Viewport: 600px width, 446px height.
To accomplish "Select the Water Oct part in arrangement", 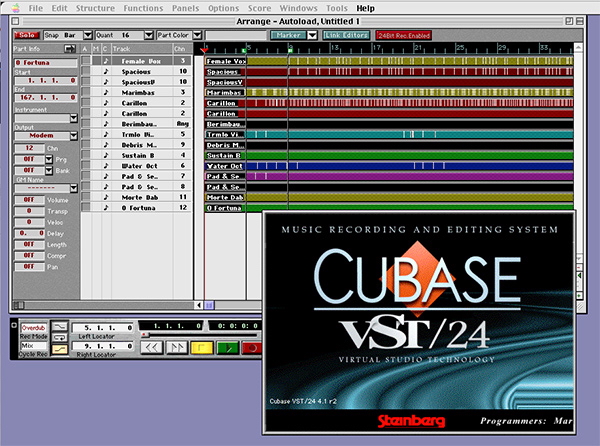I will pyautogui.click(x=389, y=166).
